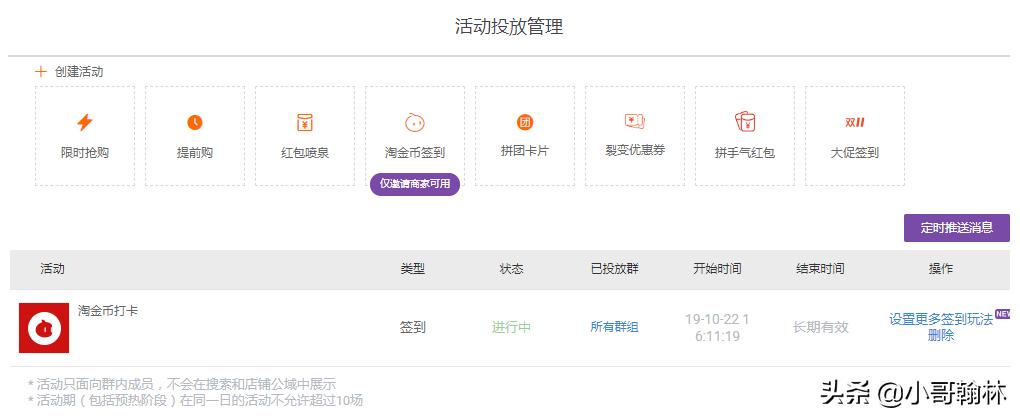1020x419 pixels.
Task: Select the 淘金币签到 coin face icon
Action: coord(414,122)
